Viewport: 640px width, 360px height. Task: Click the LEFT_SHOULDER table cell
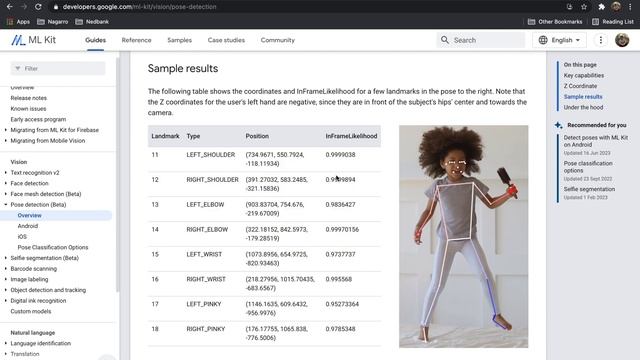pos(211,155)
